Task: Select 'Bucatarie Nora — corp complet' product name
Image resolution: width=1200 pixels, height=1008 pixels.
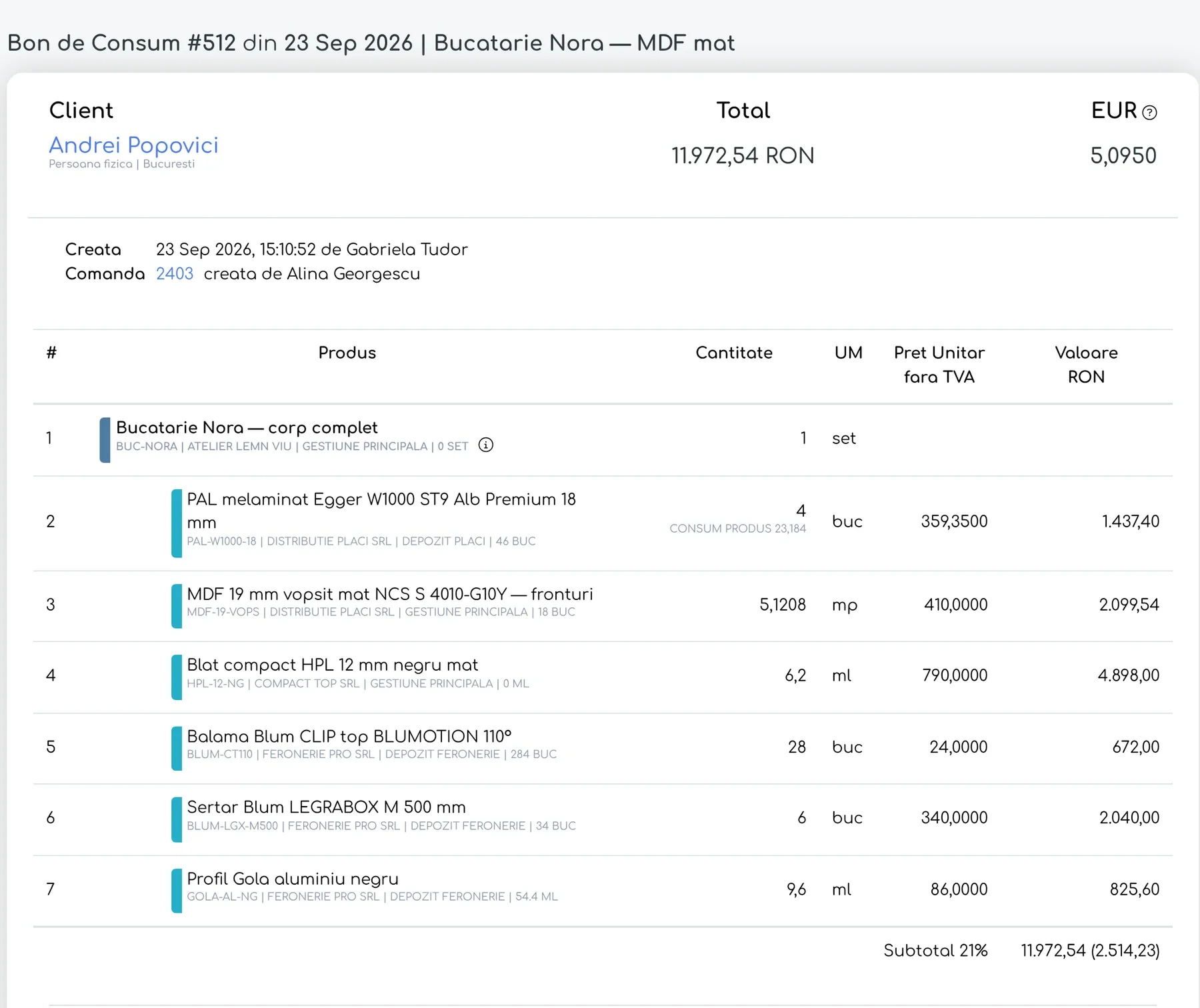Action: pos(247,427)
